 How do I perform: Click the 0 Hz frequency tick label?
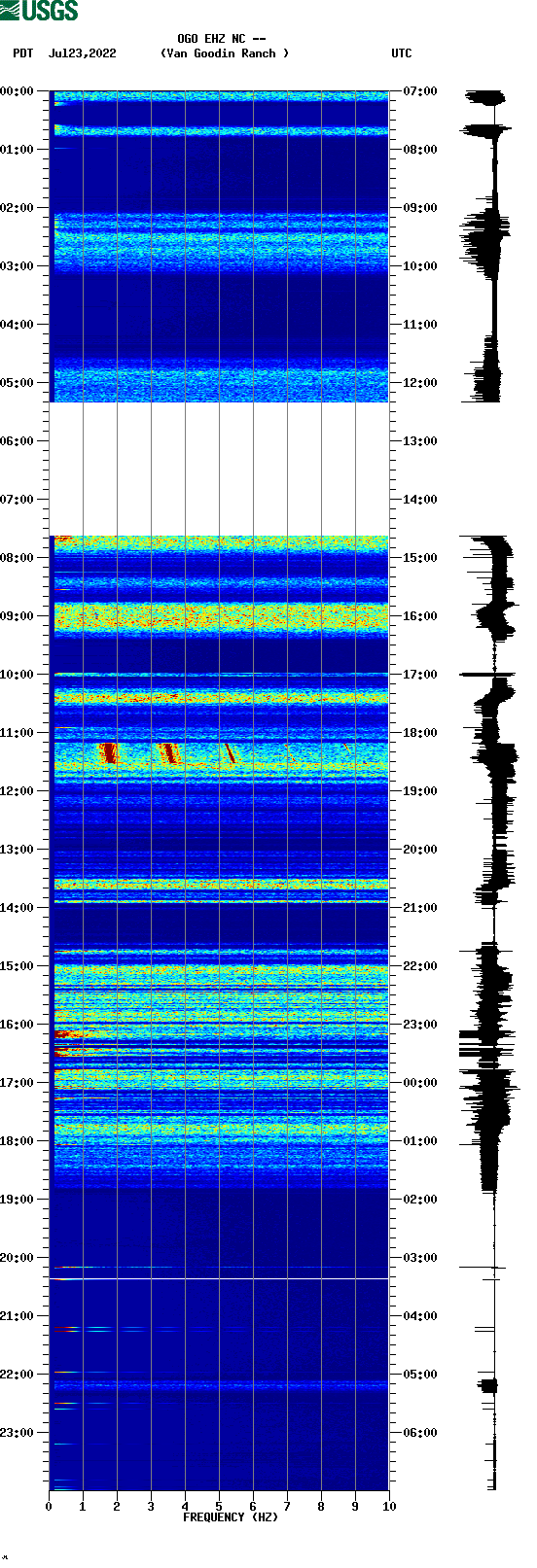[49, 1507]
